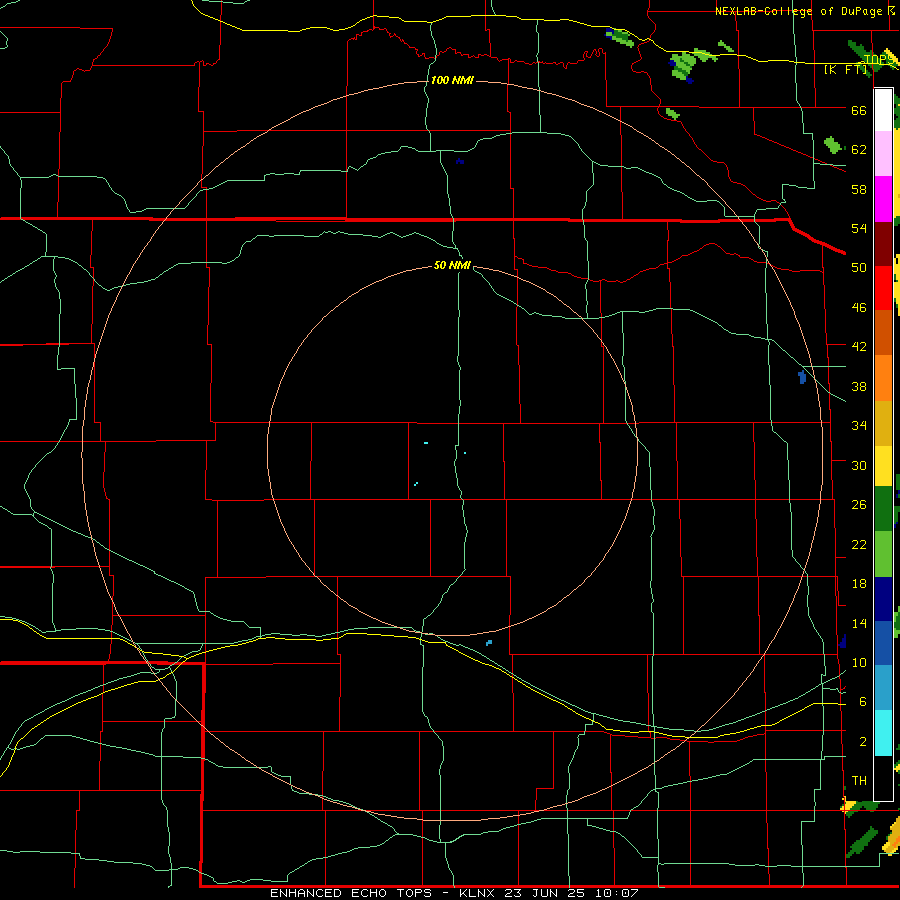Pick the bright yellow legend swatch
Image resolution: width=900 pixels, height=900 pixels.
coord(883,466)
